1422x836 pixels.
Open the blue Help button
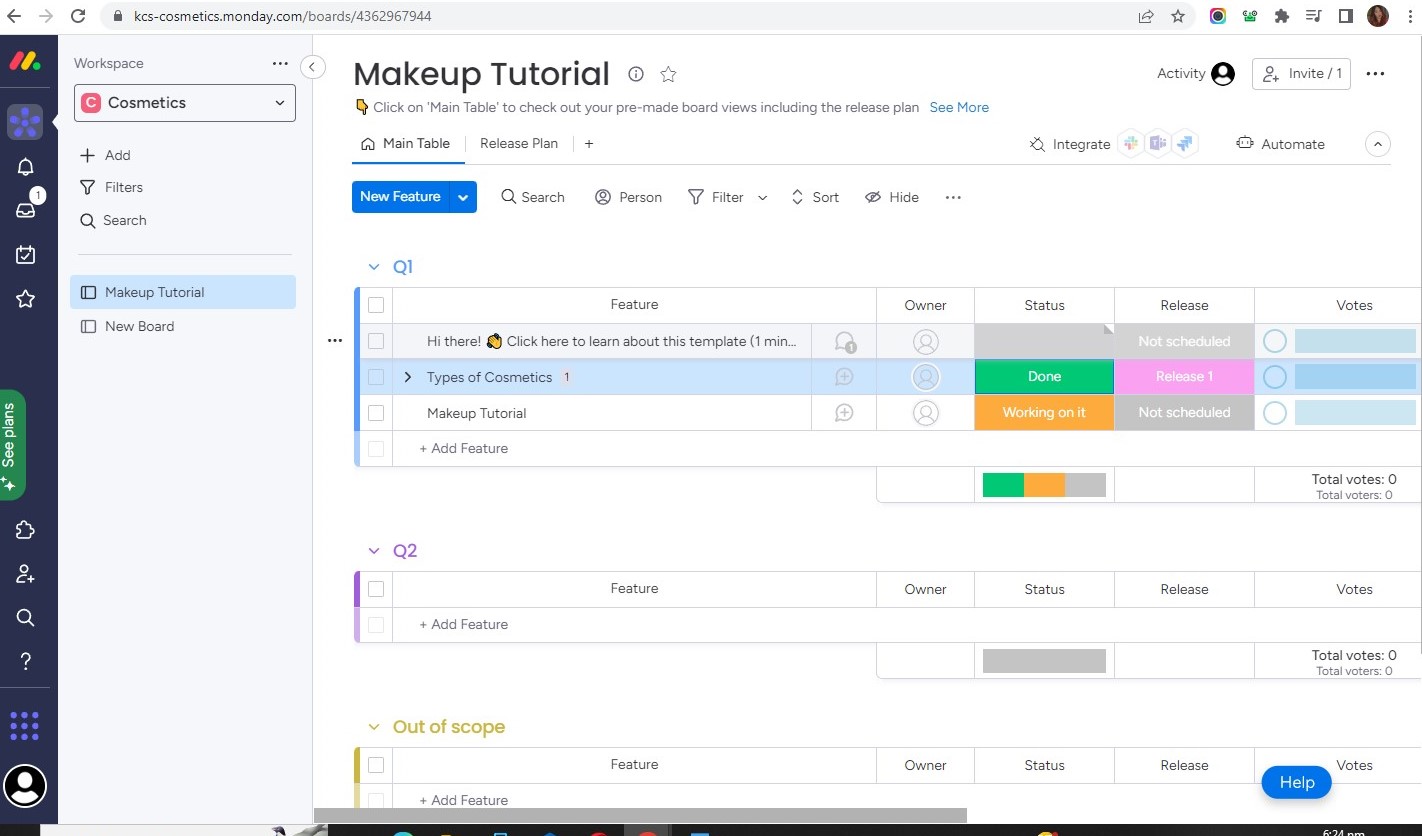point(1296,782)
